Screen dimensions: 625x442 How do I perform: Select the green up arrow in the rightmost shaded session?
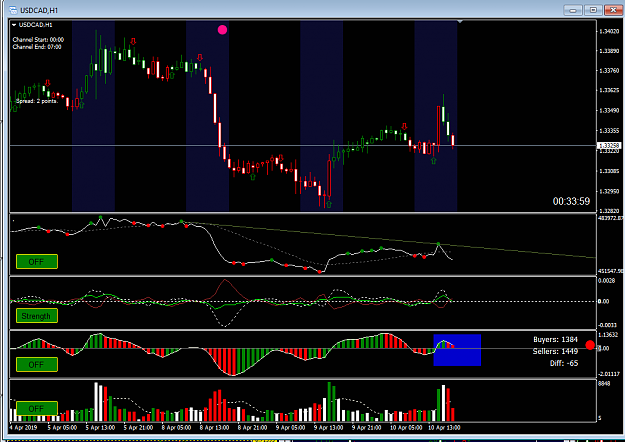tap(433, 161)
